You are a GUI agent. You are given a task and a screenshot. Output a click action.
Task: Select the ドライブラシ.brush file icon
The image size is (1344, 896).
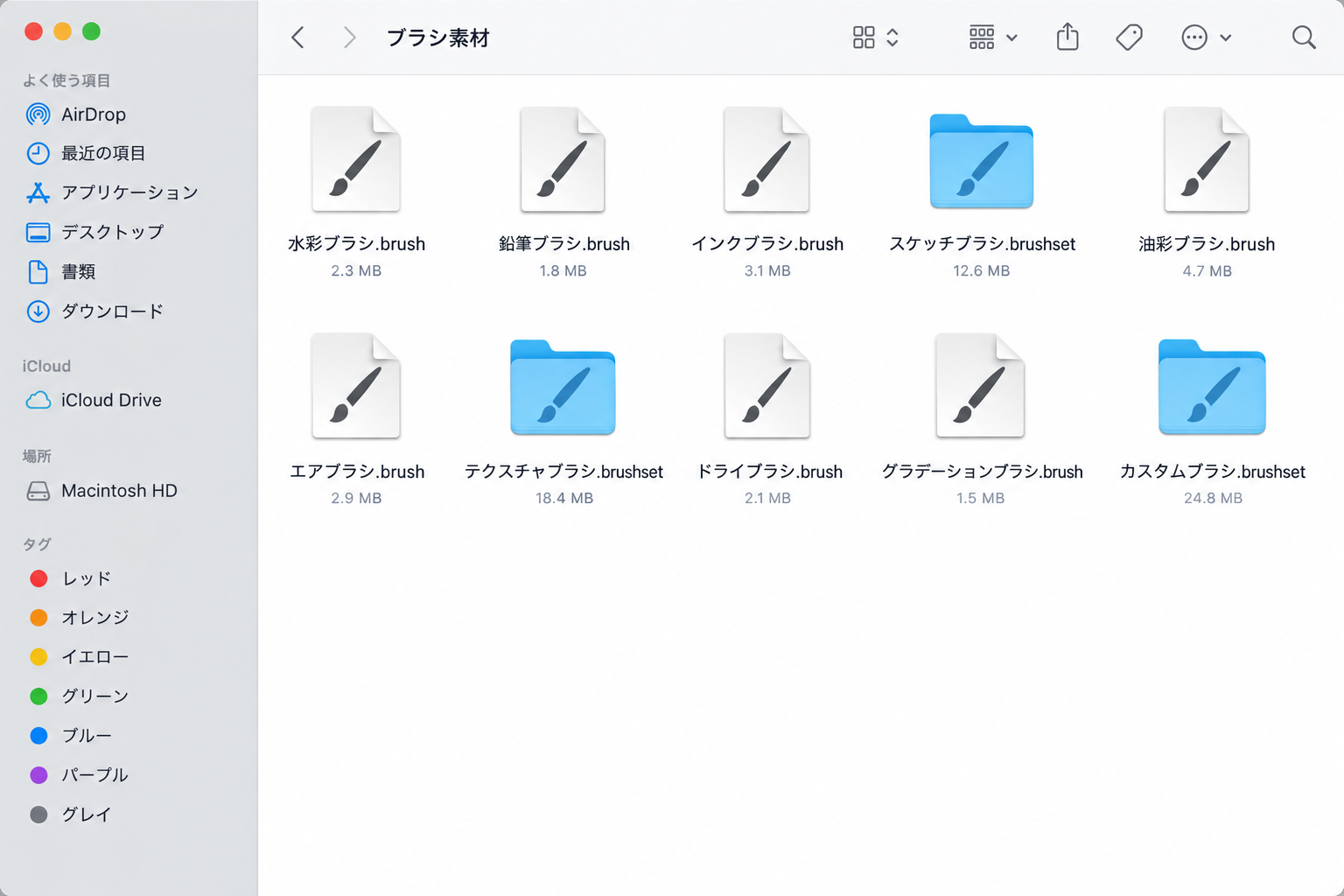(766, 386)
